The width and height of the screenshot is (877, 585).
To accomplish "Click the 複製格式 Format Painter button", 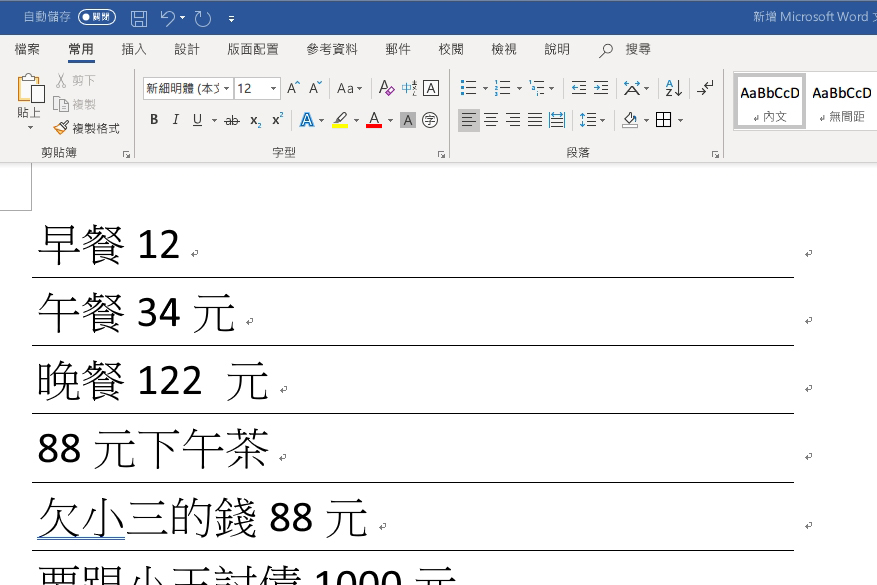I will pyautogui.click(x=87, y=128).
